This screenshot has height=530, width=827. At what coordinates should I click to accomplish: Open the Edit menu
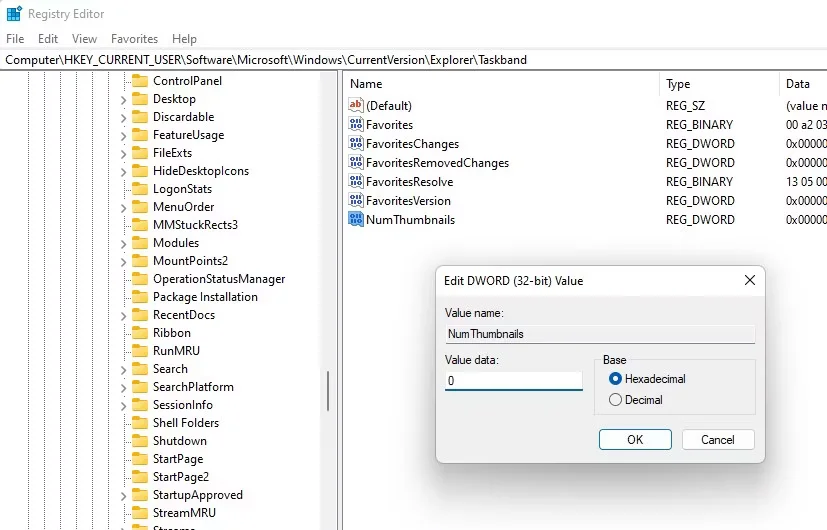(x=47, y=38)
